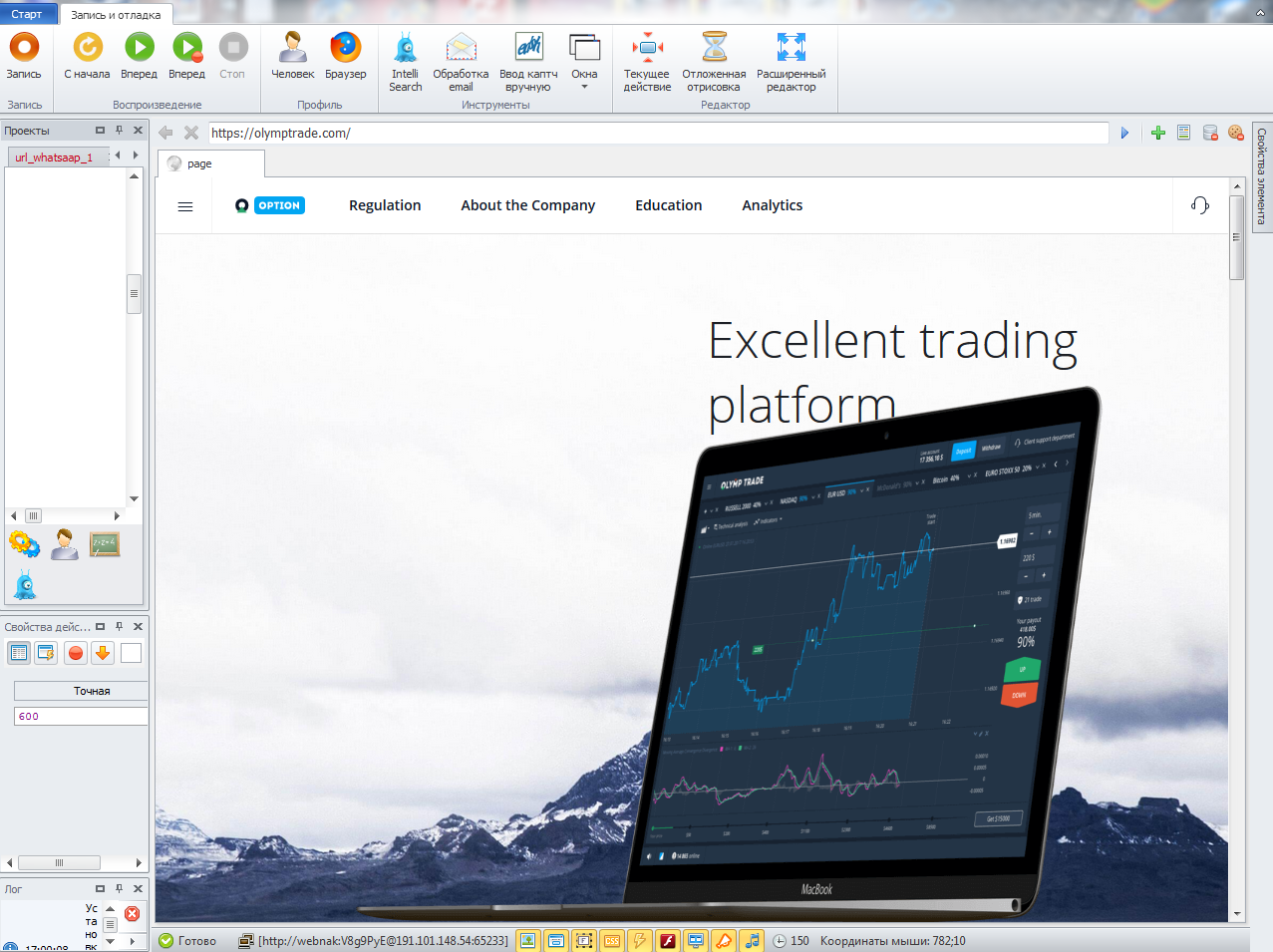Click the orange down arrow in properties panel
The image size is (1273, 952).
pos(103,653)
